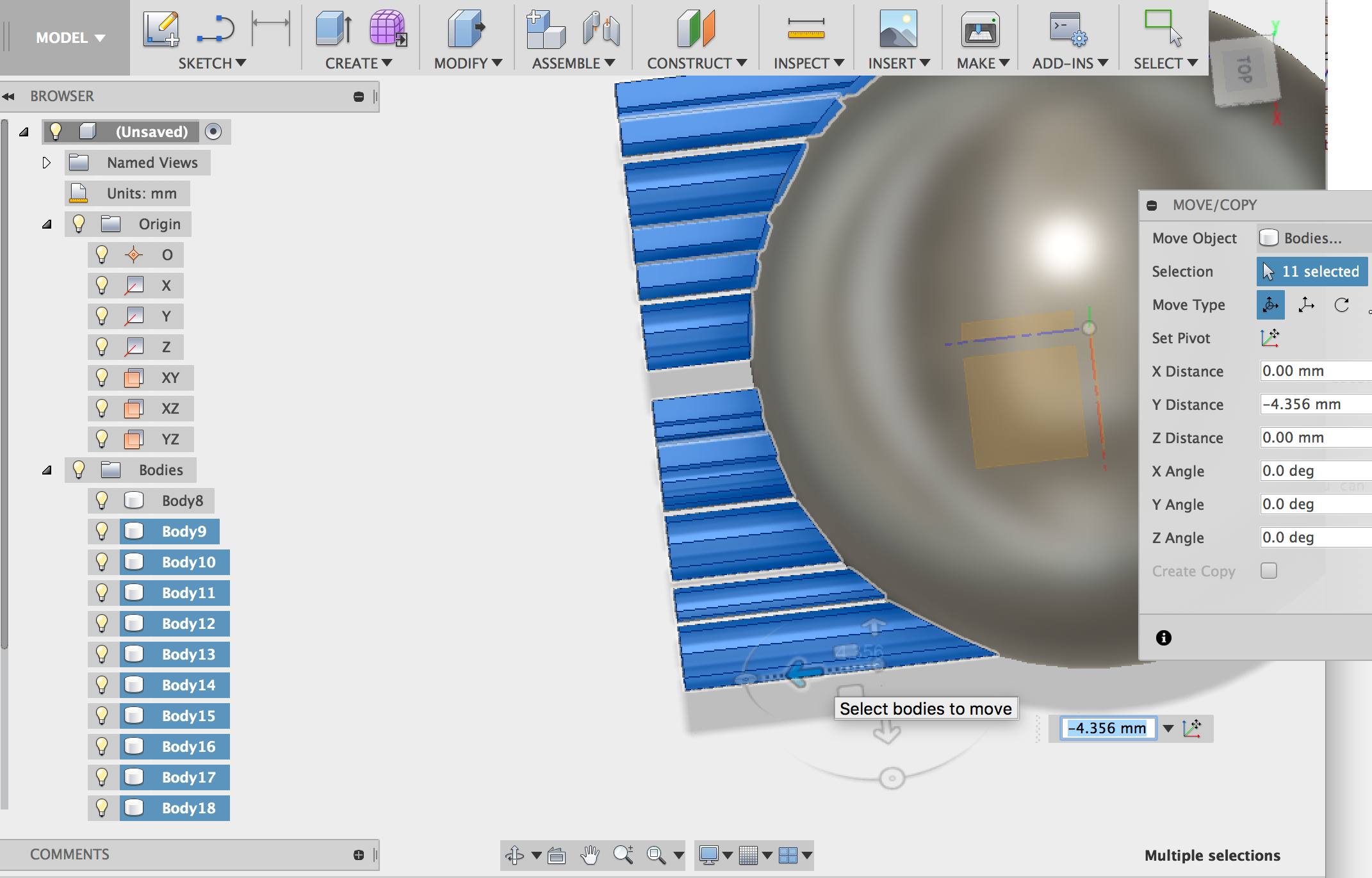Open the SKETCH menu
This screenshot has height=878, width=1372.
tap(212, 63)
